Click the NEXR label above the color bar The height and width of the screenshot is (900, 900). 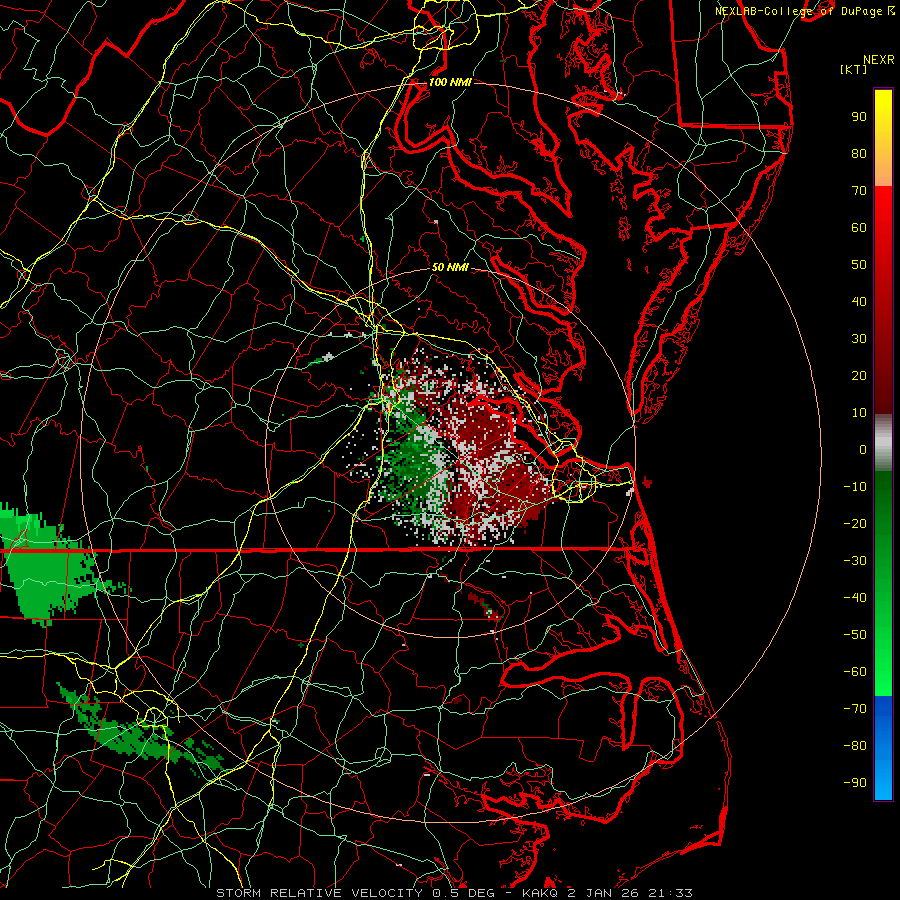[879, 60]
